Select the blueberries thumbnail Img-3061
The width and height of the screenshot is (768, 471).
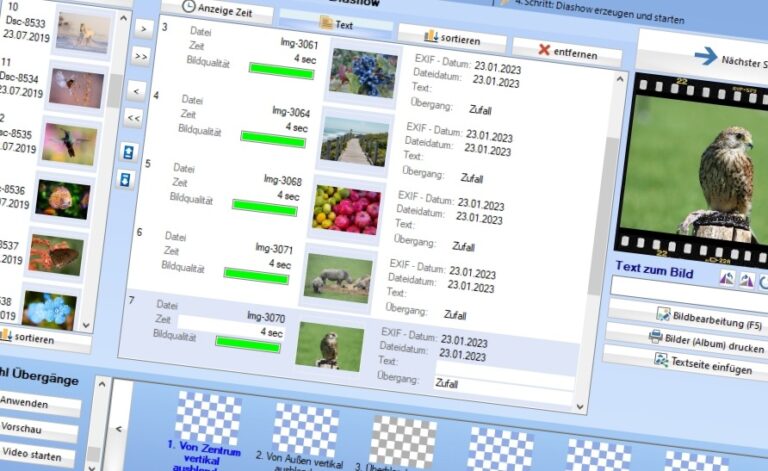click(363, 73)
